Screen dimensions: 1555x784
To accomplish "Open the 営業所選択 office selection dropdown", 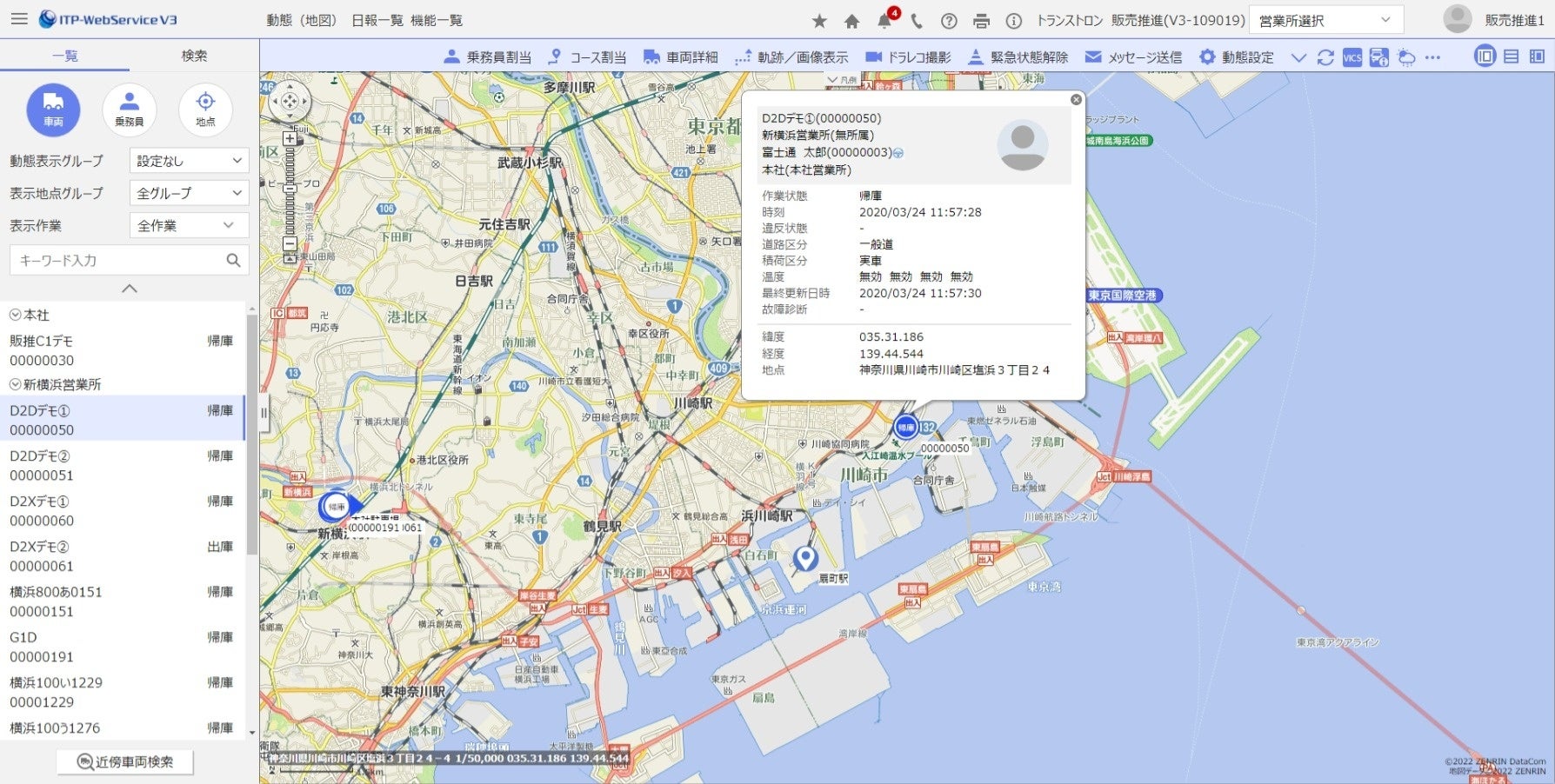I will coord(1325,19).
